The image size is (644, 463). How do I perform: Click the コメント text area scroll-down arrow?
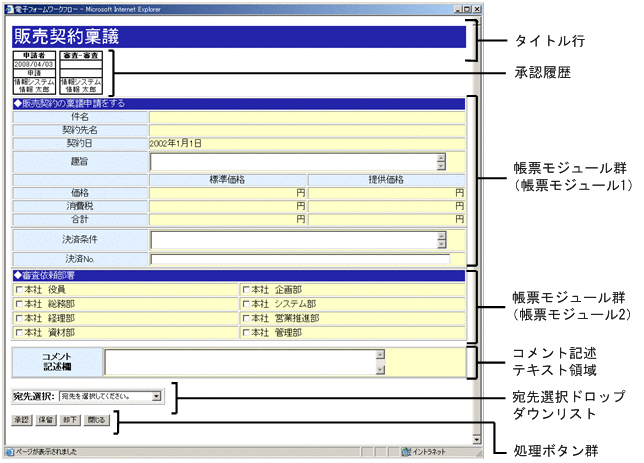pos(380,370)
